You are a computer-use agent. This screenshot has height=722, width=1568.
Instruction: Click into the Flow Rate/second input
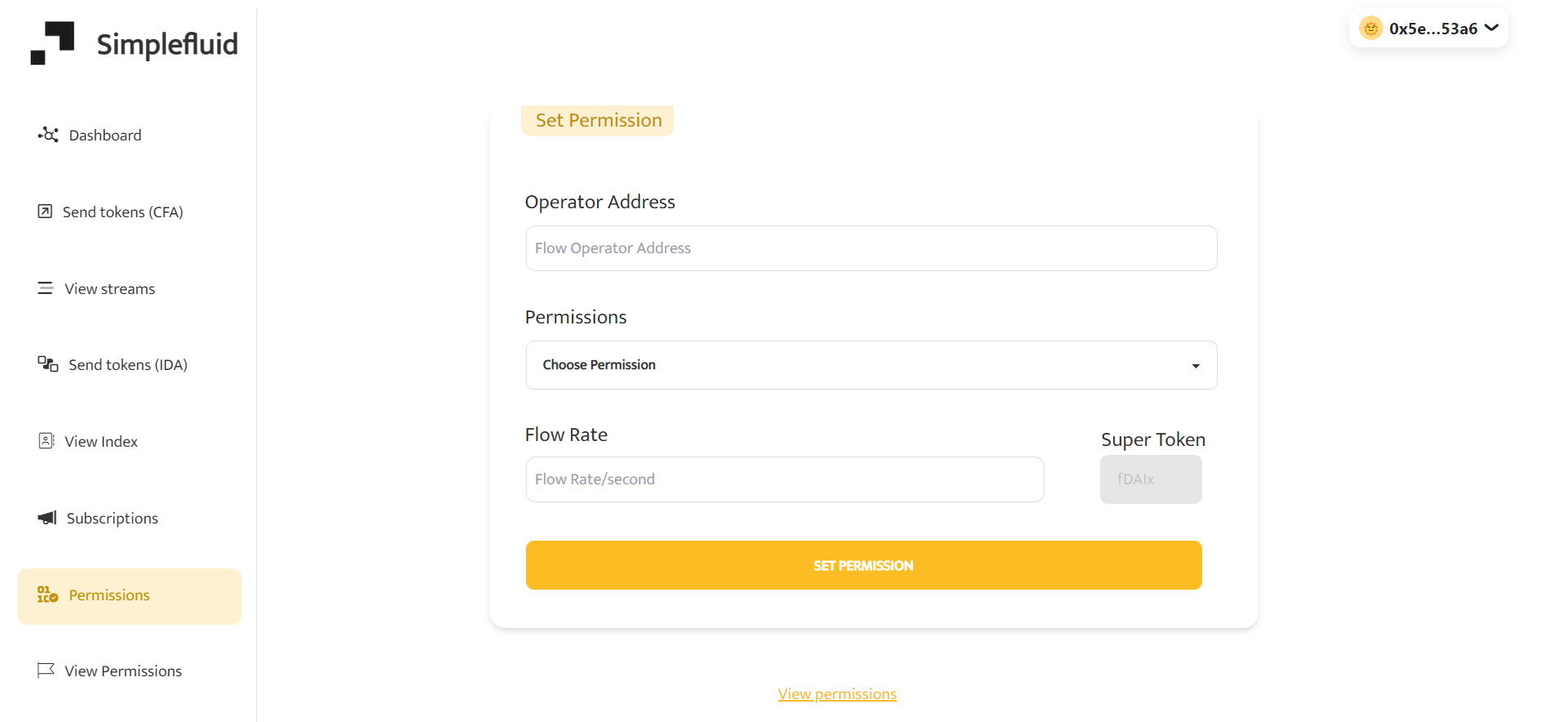point(785,479)
